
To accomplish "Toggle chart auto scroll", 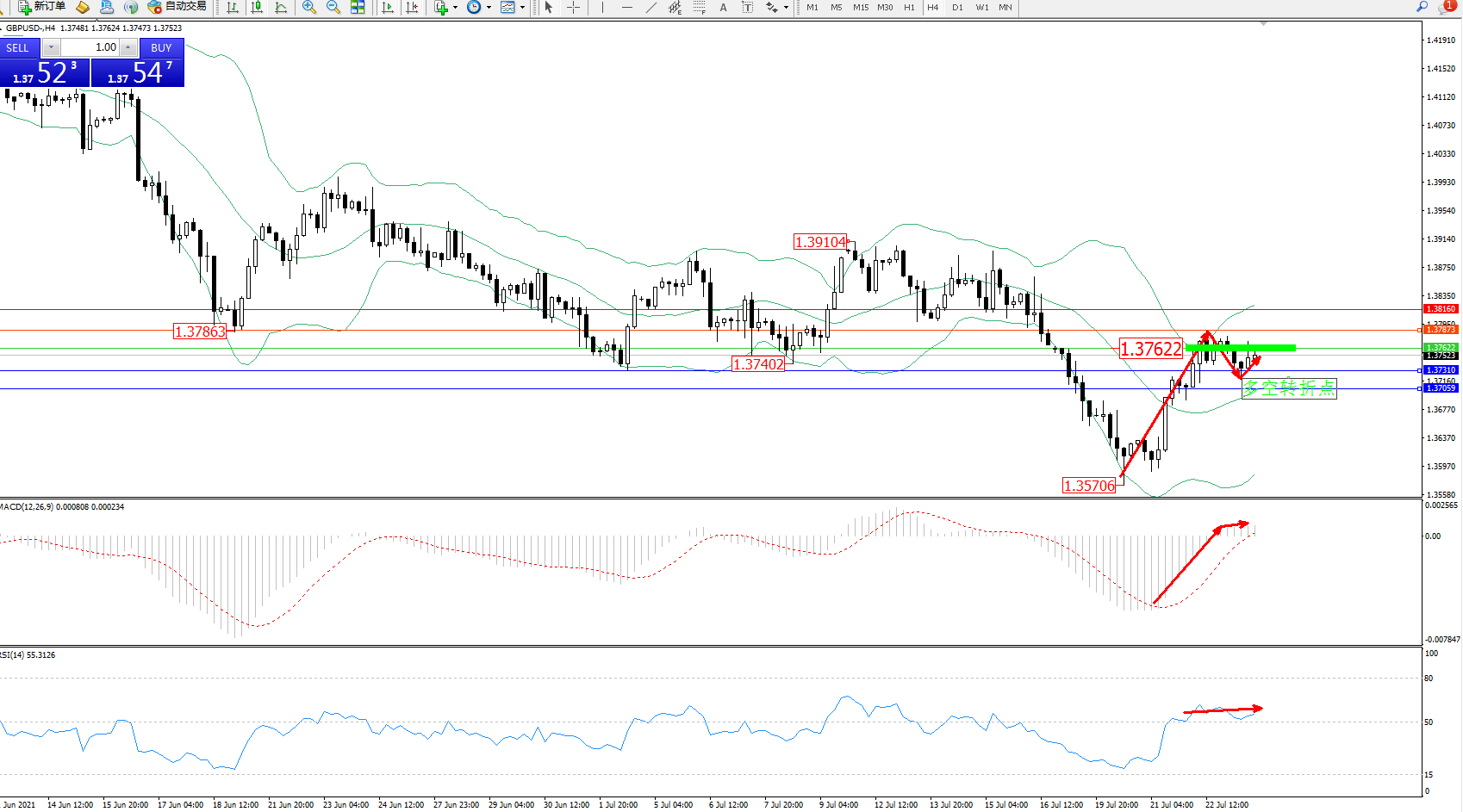I will tap(388, 8).
